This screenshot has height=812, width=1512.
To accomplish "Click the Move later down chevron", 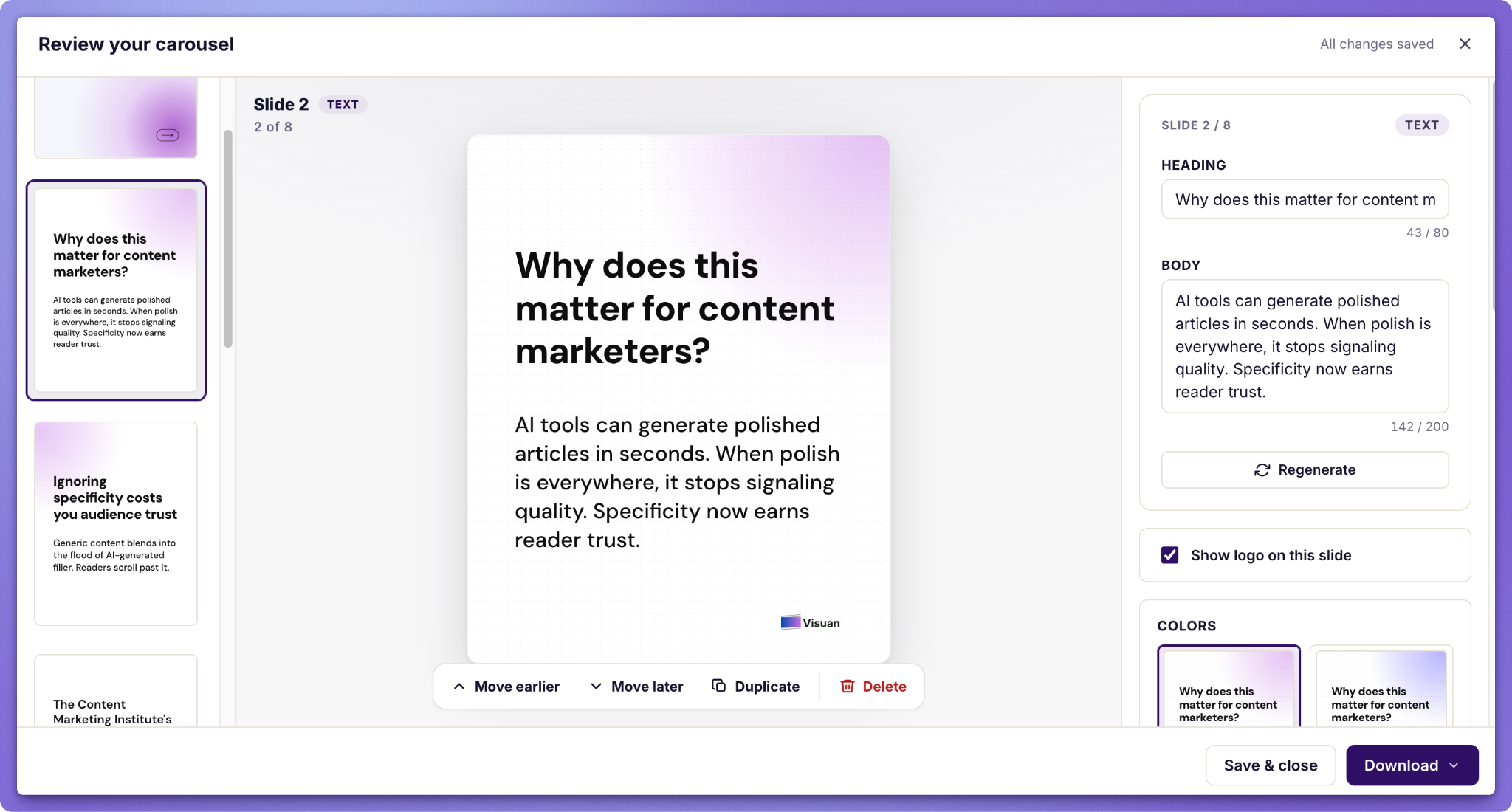I will [x=596, y=687].
